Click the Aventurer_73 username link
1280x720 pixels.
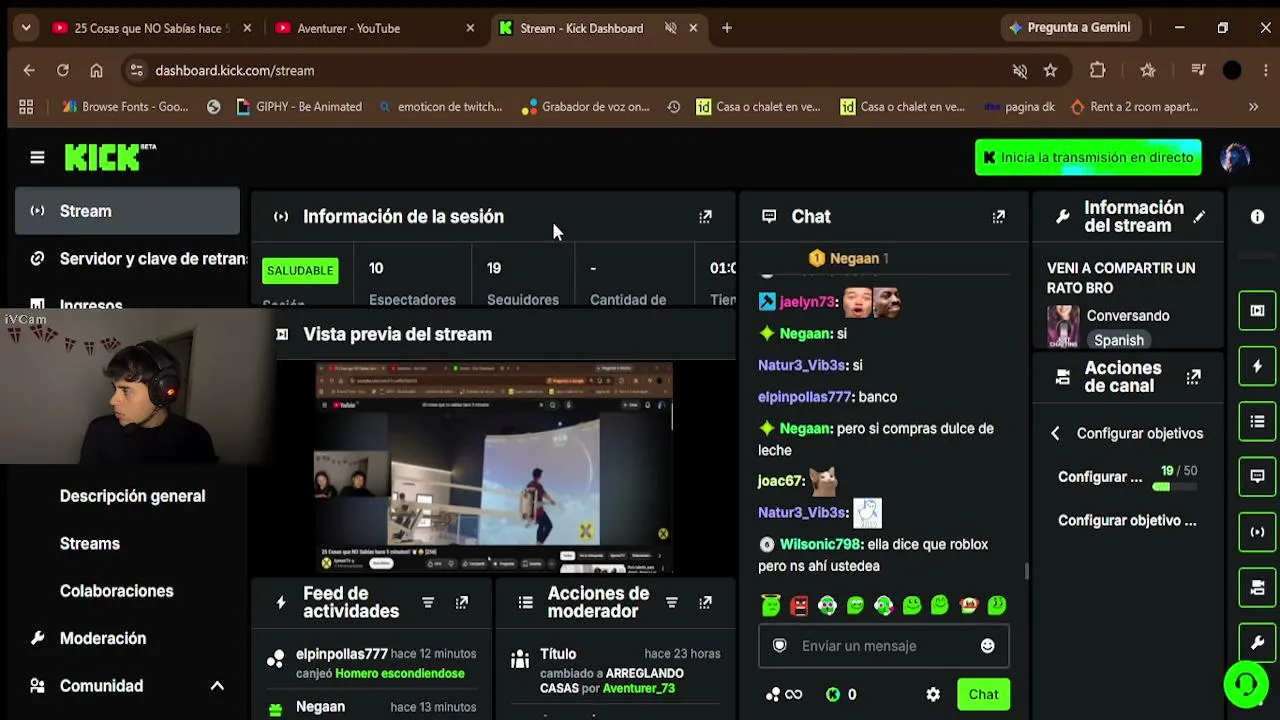pyautogui.click(x=638, y=688)
